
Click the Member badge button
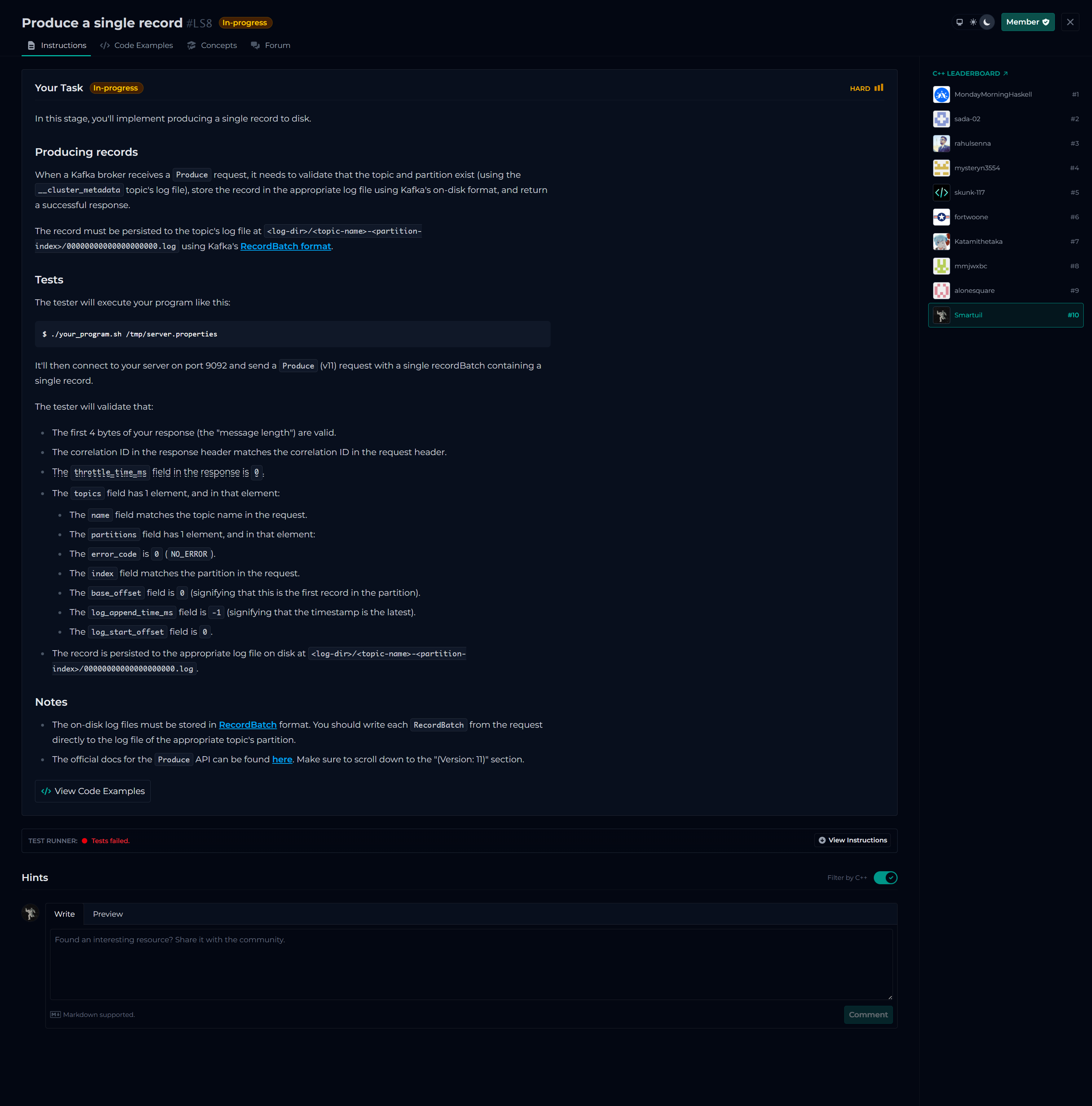click(x=1027, y=22)
